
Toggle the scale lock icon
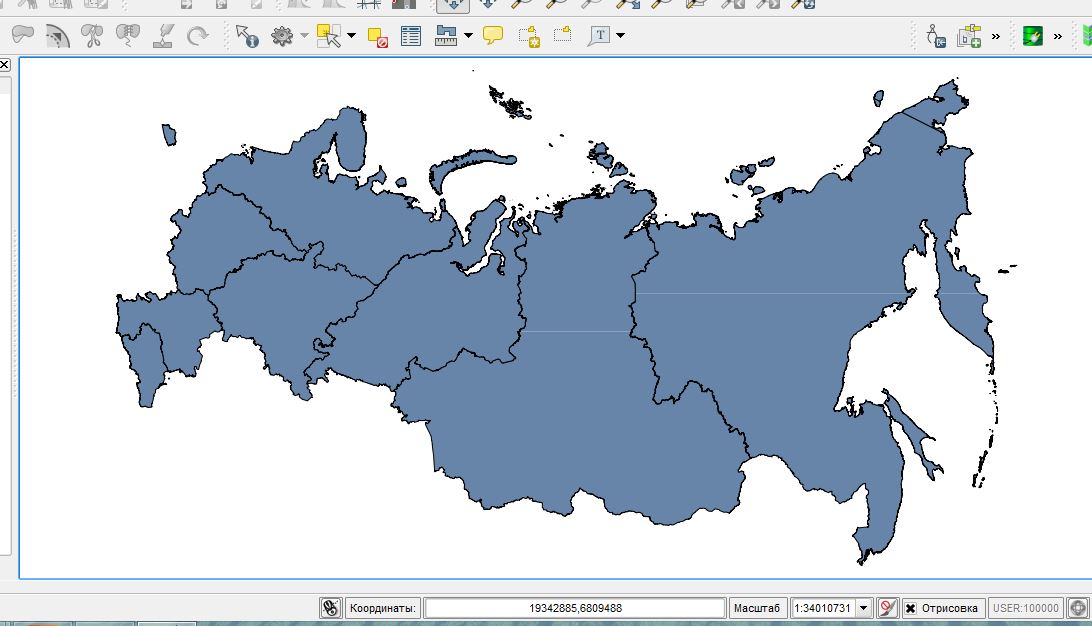click(x=887, y=608)
